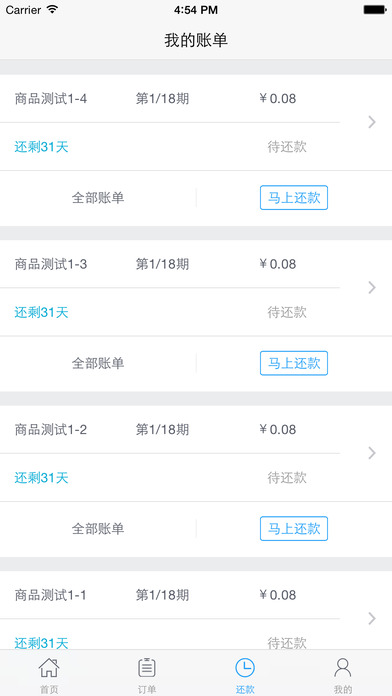
Task: Expand details chevron for 商品测试1-4
Action: (372, 122)
